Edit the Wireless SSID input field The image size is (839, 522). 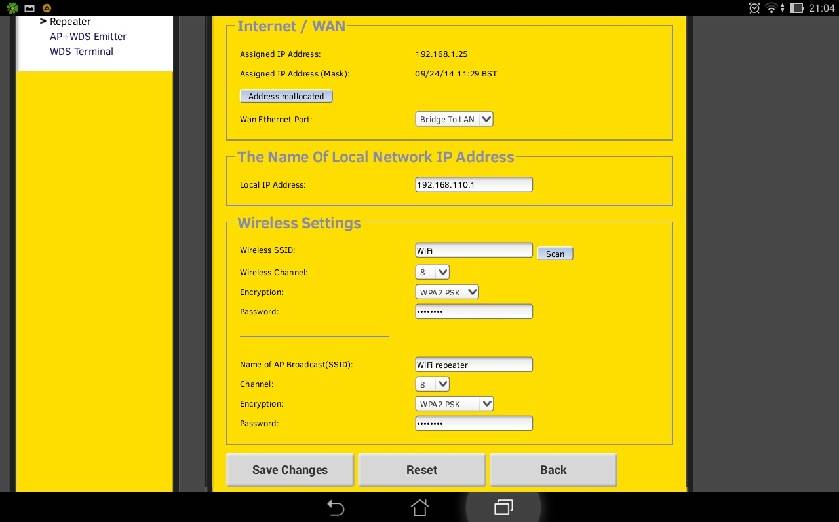pos(474,250)
